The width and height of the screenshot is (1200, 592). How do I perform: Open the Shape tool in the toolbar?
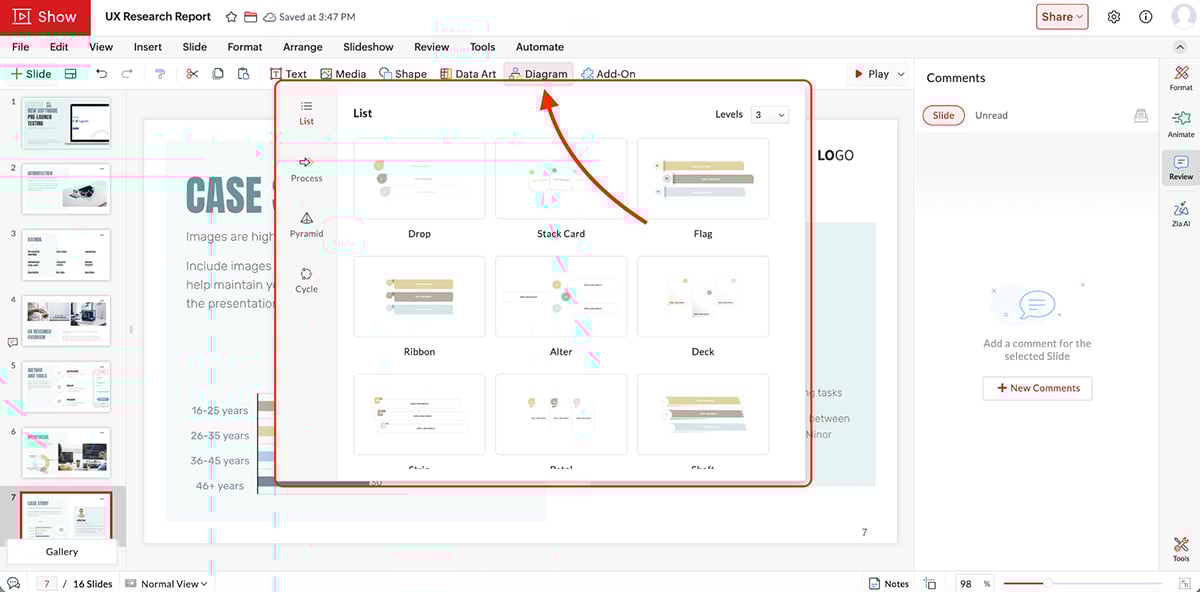[x=403, y=73]
